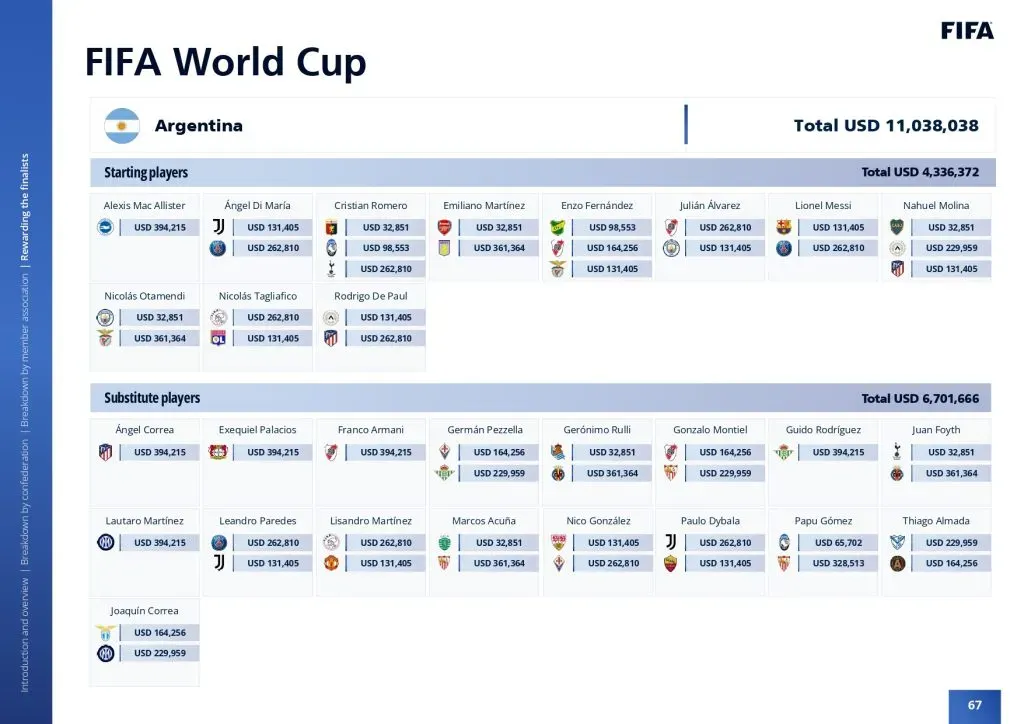The width and height of the screenshot is (1024, 724).
Task: Click Tottenham crest under Cristian Romero
Action: 331,269
